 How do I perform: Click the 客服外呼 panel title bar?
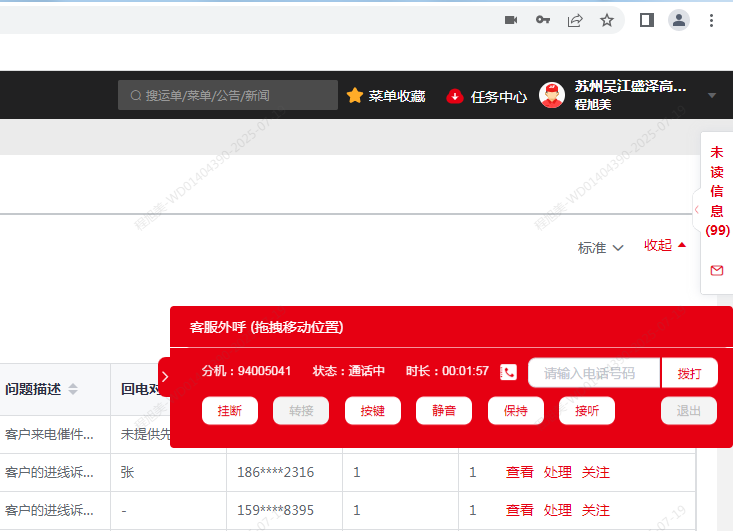click(x=451, y=327)
